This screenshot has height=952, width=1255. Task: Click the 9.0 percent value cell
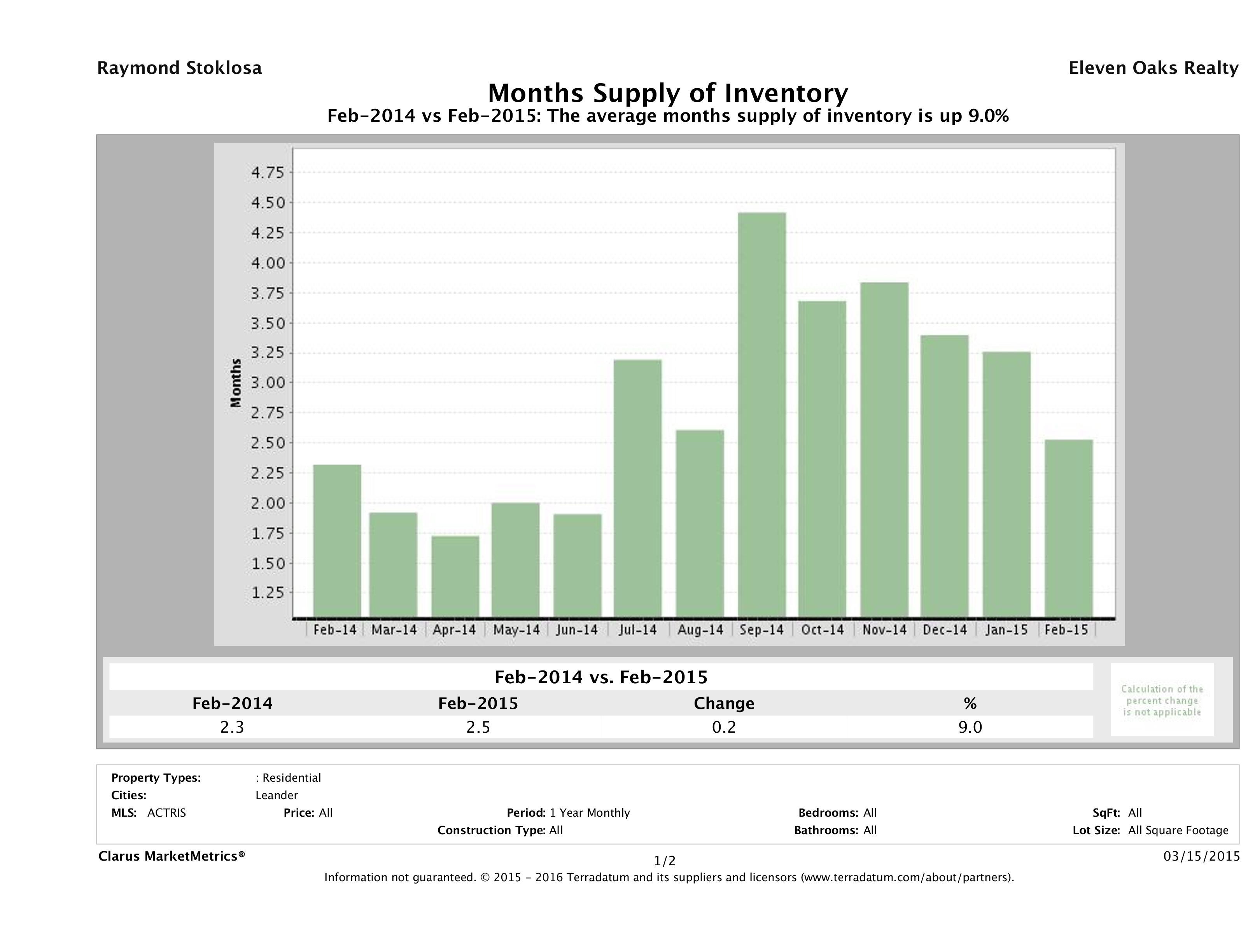[x=970, y=727]
